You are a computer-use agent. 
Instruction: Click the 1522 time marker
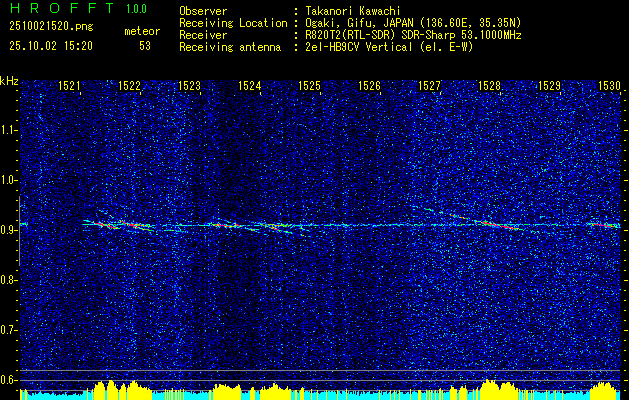click(130, 85)
